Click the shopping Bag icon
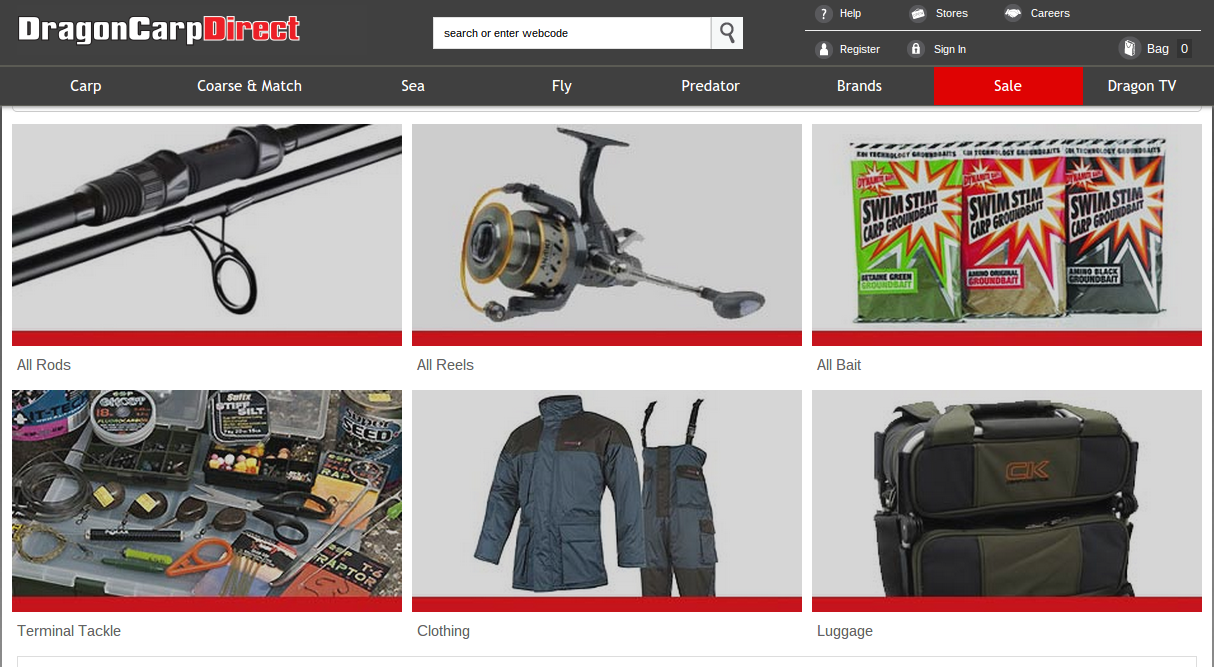Viewport: 1214px width, 667px height. [x=1129, y=48]
